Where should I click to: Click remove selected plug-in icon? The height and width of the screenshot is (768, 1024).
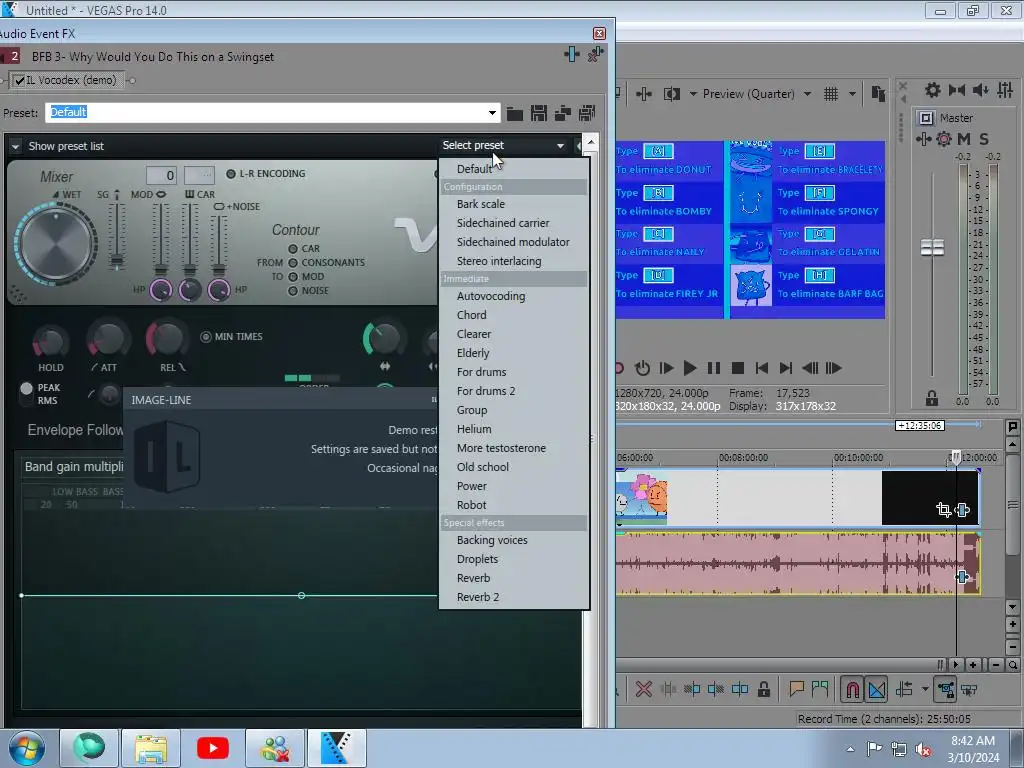point(595,55)
